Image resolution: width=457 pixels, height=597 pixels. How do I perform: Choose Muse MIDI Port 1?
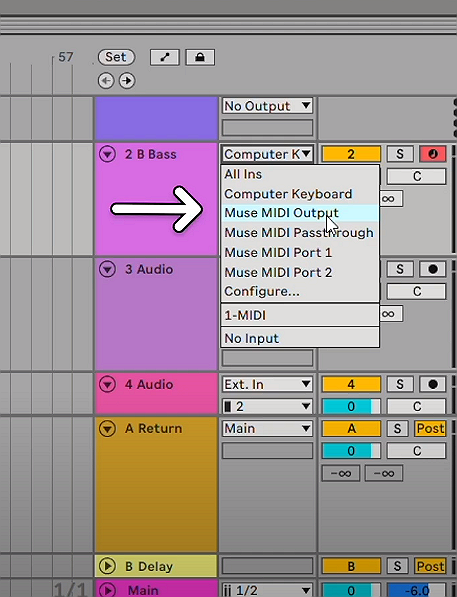point(300,252)
